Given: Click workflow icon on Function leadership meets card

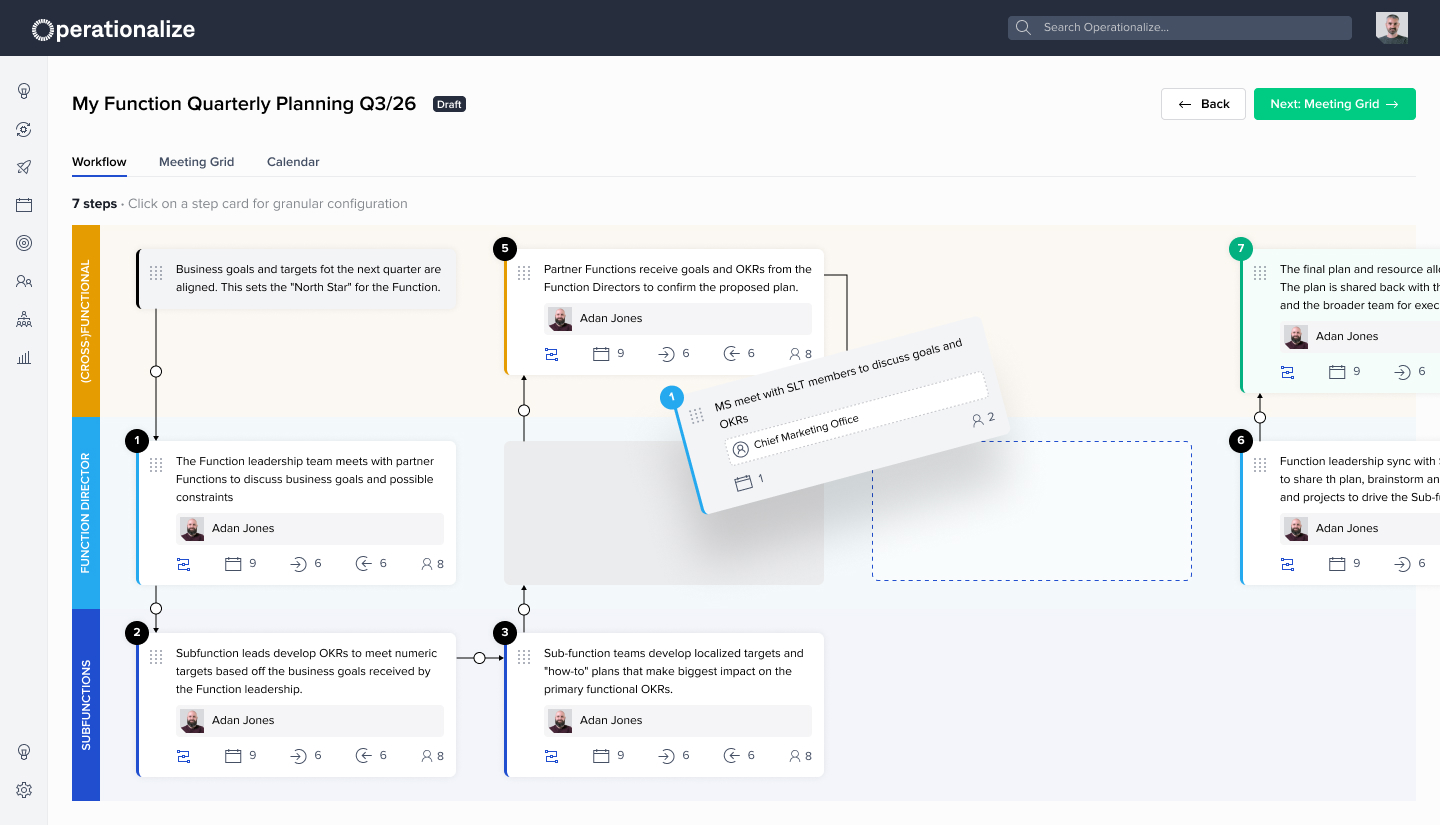Looking at the screenshot, I should 183,564.
